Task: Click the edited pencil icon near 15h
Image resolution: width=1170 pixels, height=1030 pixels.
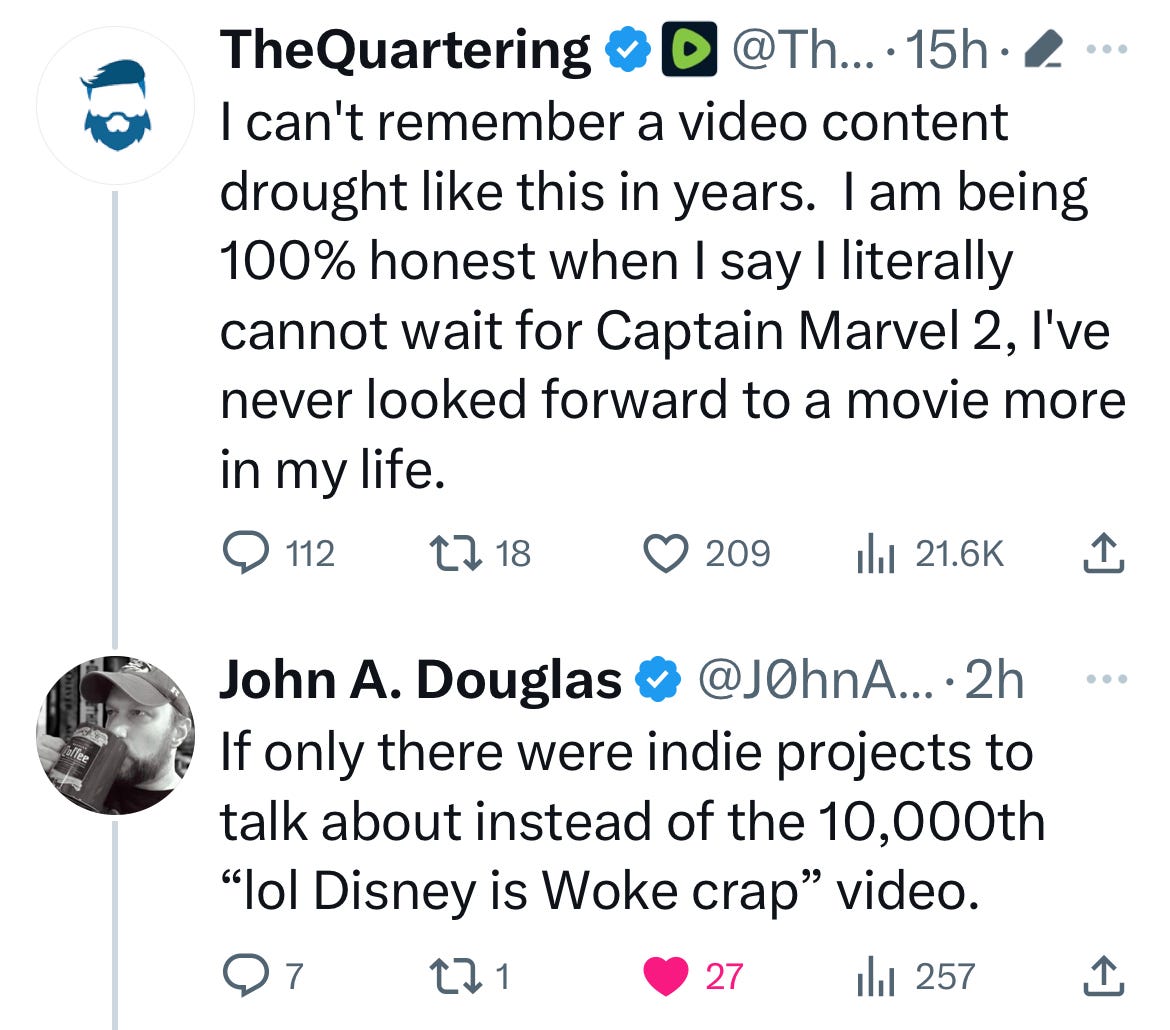Action: (1043, 49)
